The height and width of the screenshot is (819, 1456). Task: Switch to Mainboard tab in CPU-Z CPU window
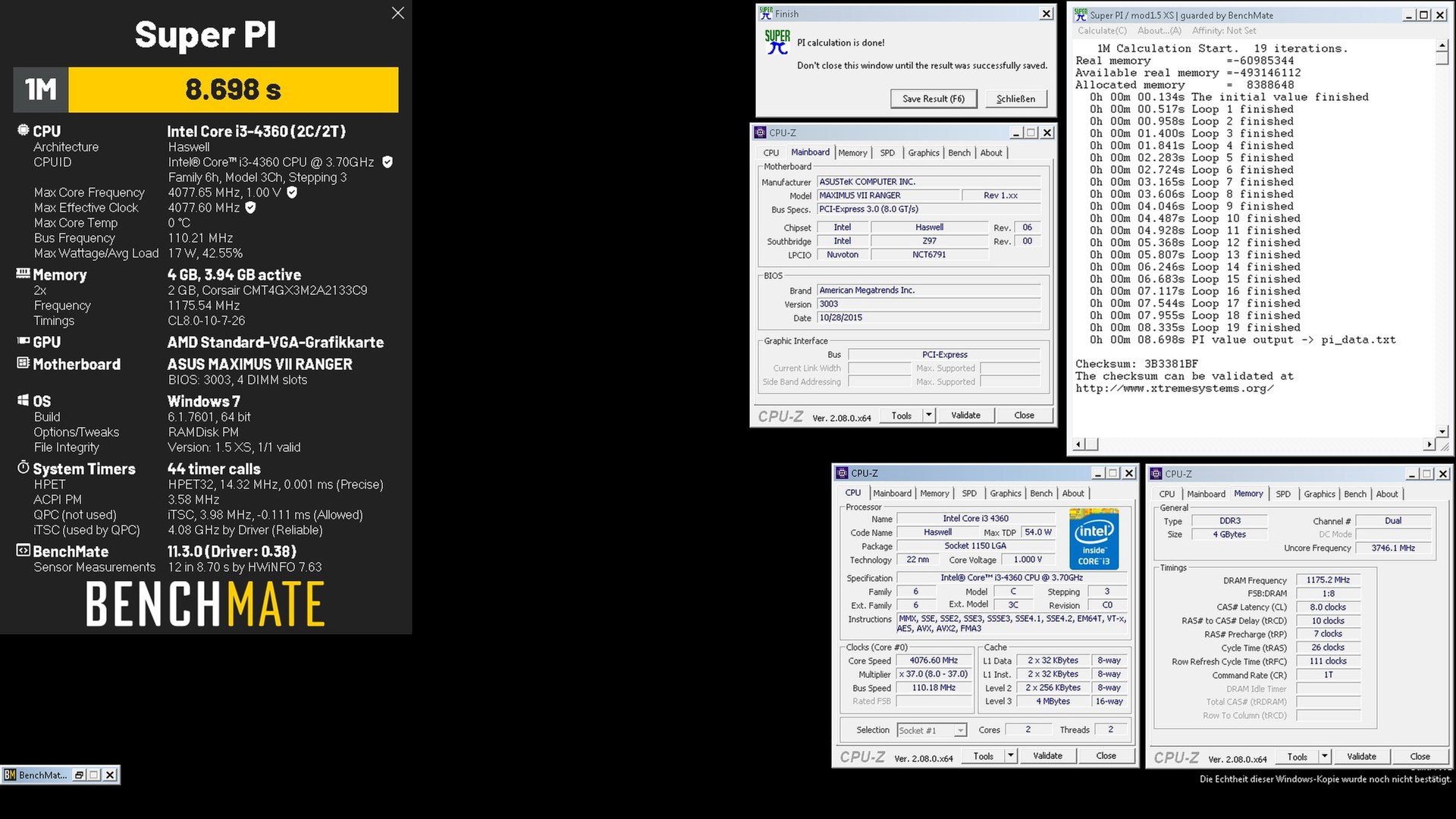[892, 494]
